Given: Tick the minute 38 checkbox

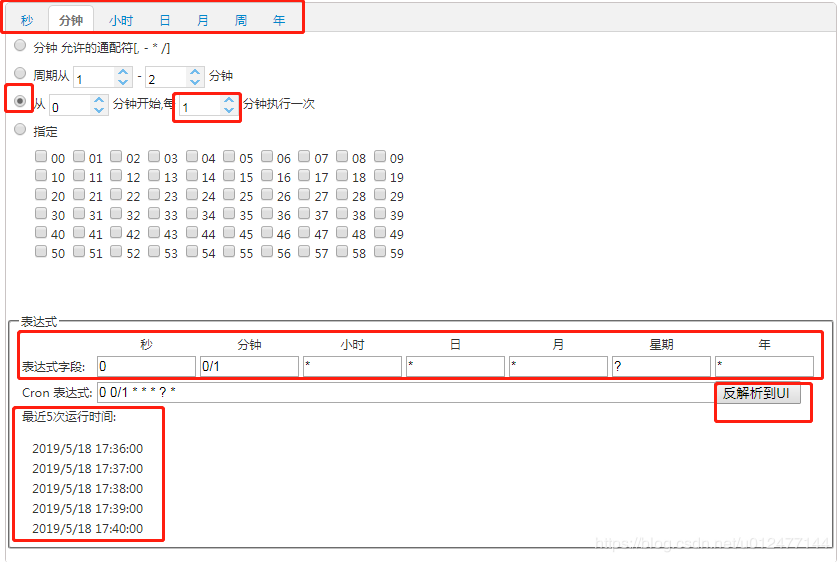Looking at the screenshot, I should click(x=342, y=213).
